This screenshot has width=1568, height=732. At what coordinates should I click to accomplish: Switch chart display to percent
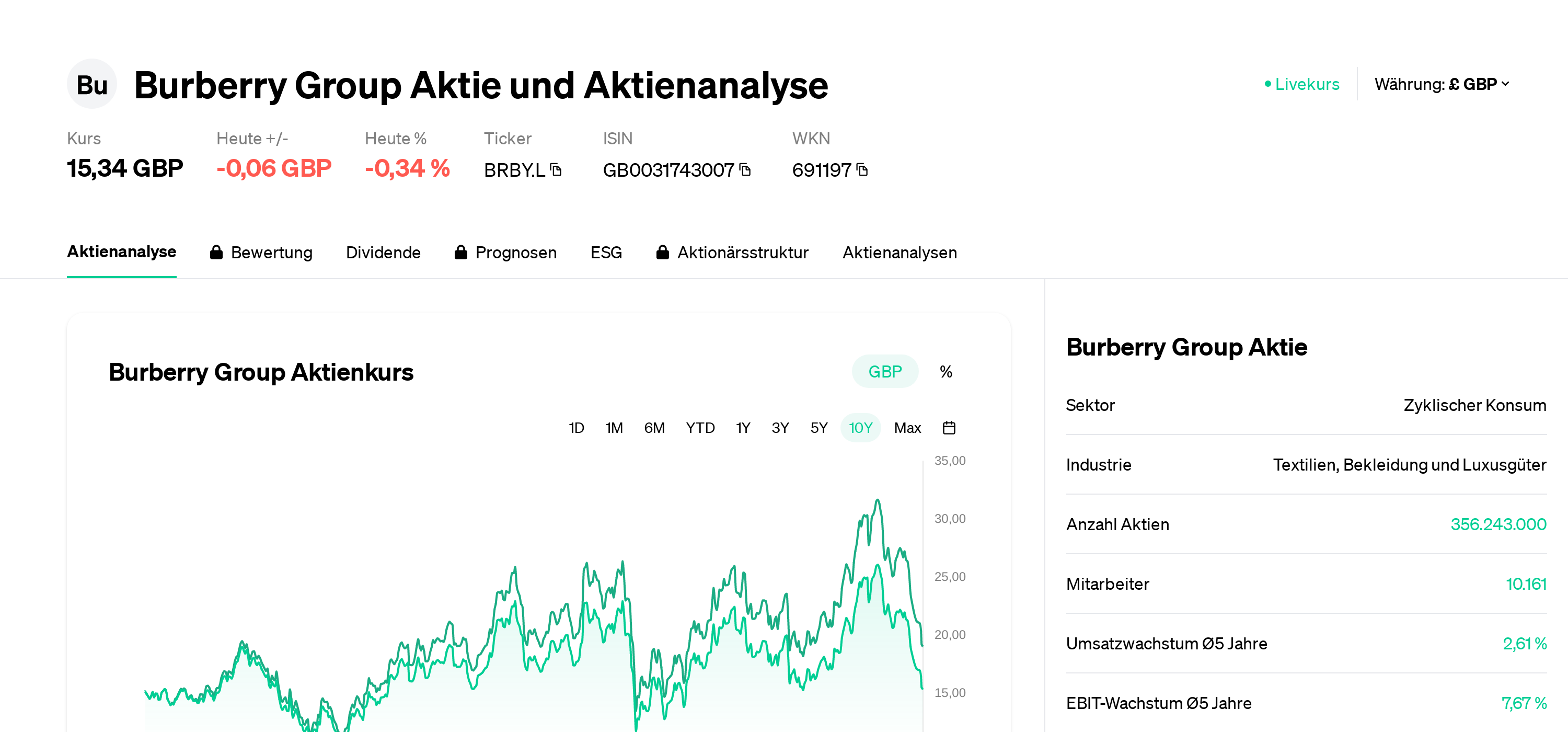coord(946,371)
